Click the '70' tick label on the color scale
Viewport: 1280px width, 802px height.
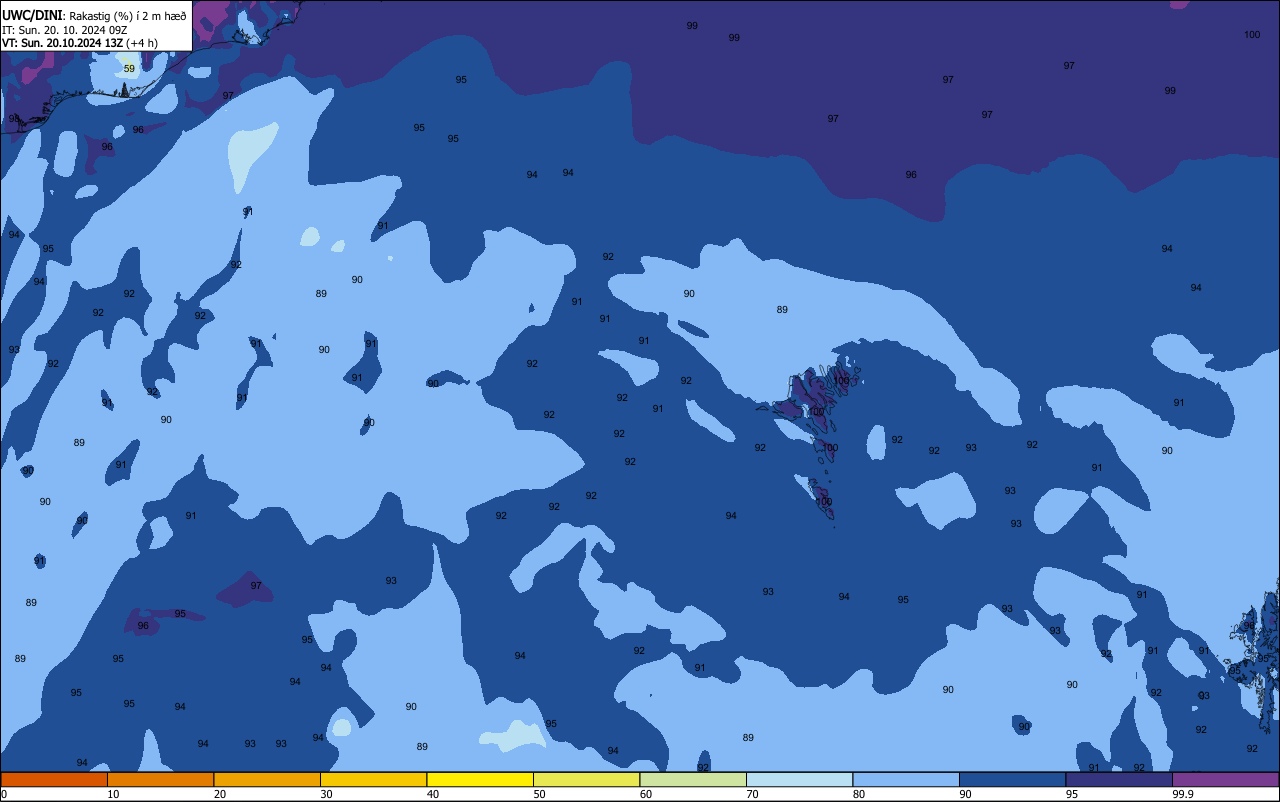coord(752,794)
